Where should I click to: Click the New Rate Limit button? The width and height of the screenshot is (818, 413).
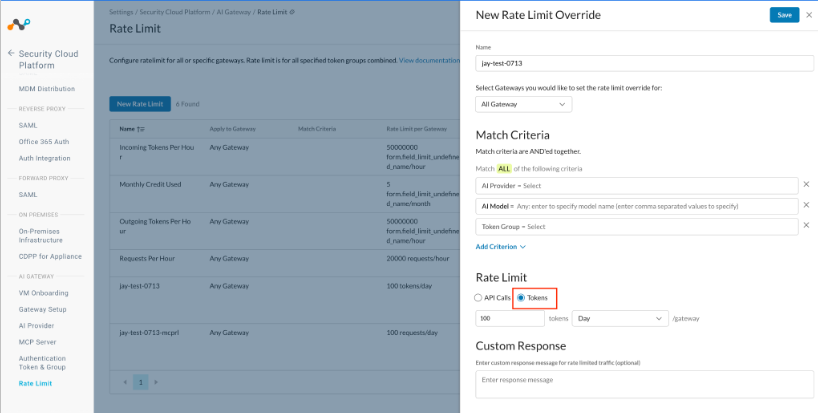click(x=140, y=104)
